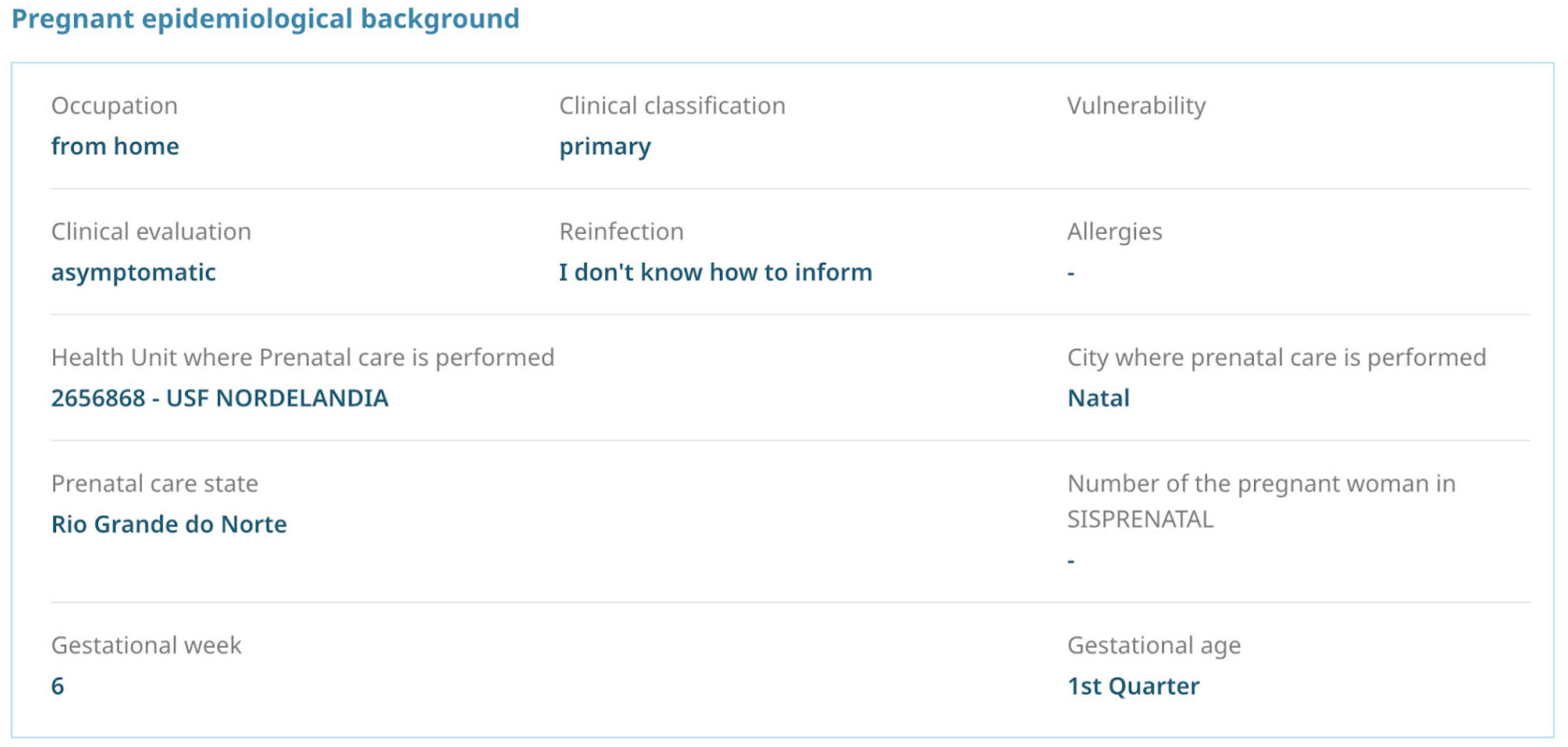Click the Prenatal care state label

click(x=154, y=483)
